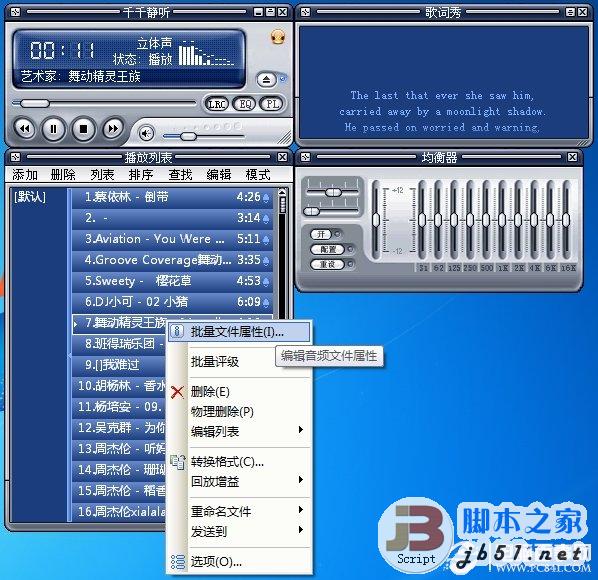
Task: Skip to next track button
Action: click(113, 129)
